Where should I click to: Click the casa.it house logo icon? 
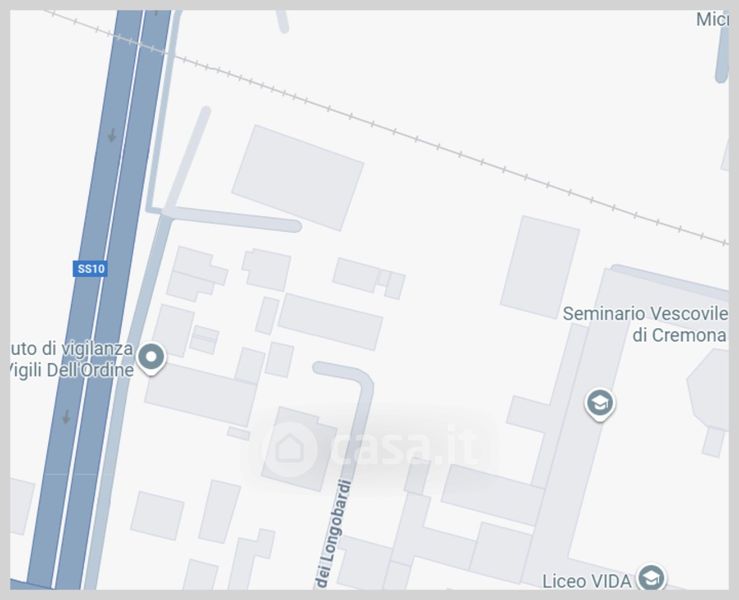click(290, 448)
